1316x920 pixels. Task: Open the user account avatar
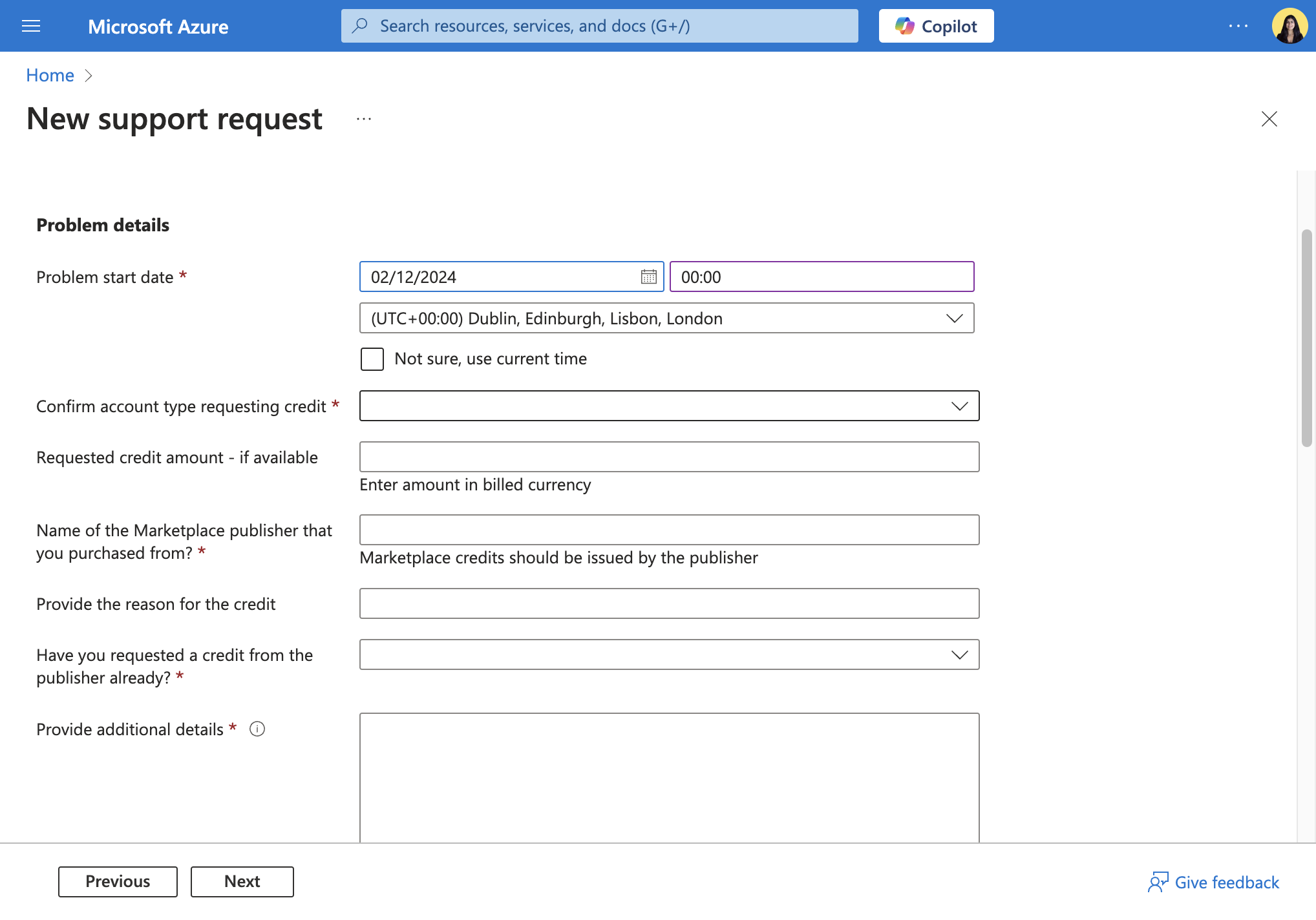pyautogui.click(x=1289, y=26)
